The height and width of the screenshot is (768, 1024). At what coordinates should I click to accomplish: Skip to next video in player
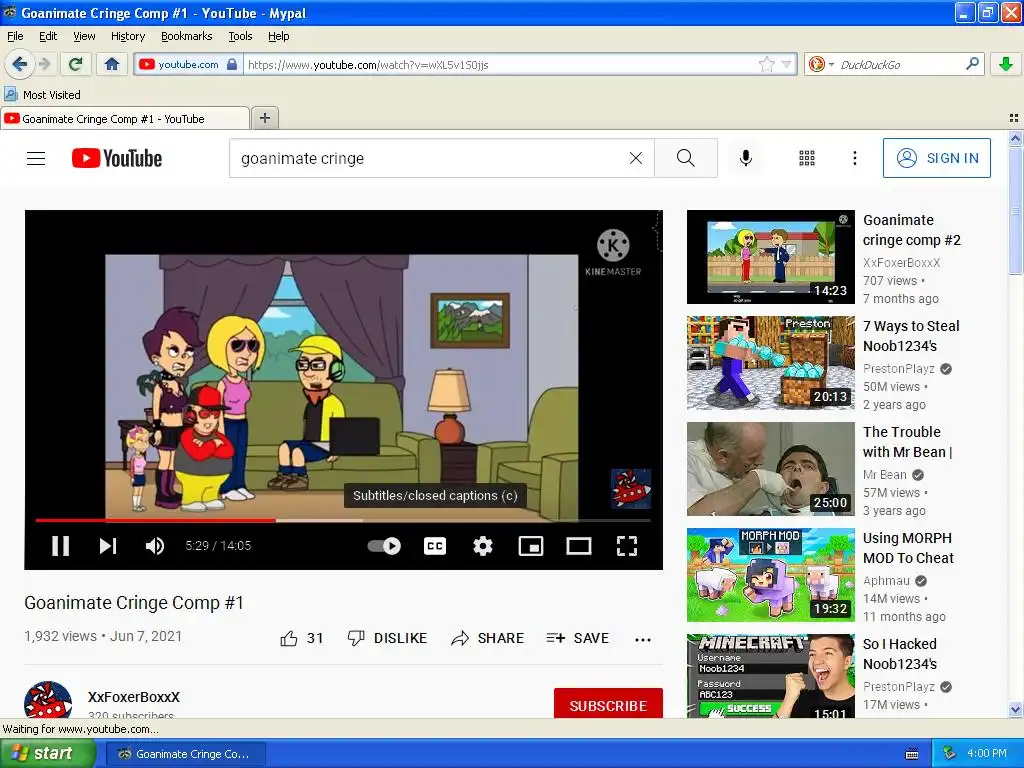[108, 546]
